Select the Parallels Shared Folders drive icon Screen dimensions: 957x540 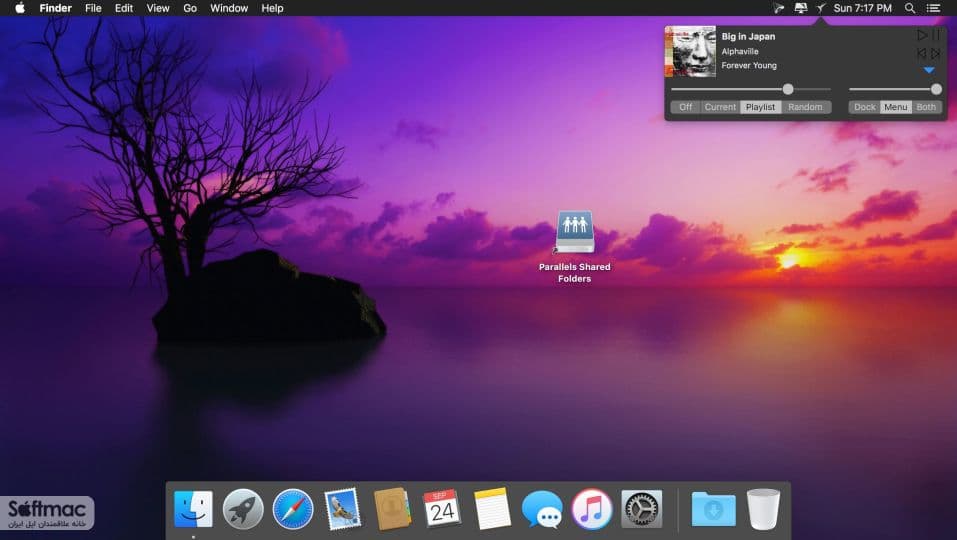574,232
